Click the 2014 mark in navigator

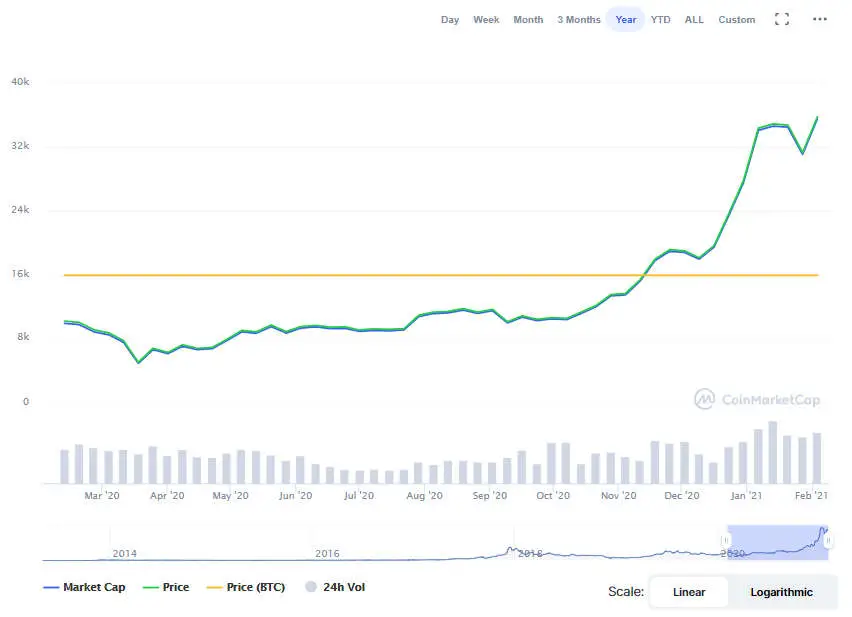click(124, 553)
